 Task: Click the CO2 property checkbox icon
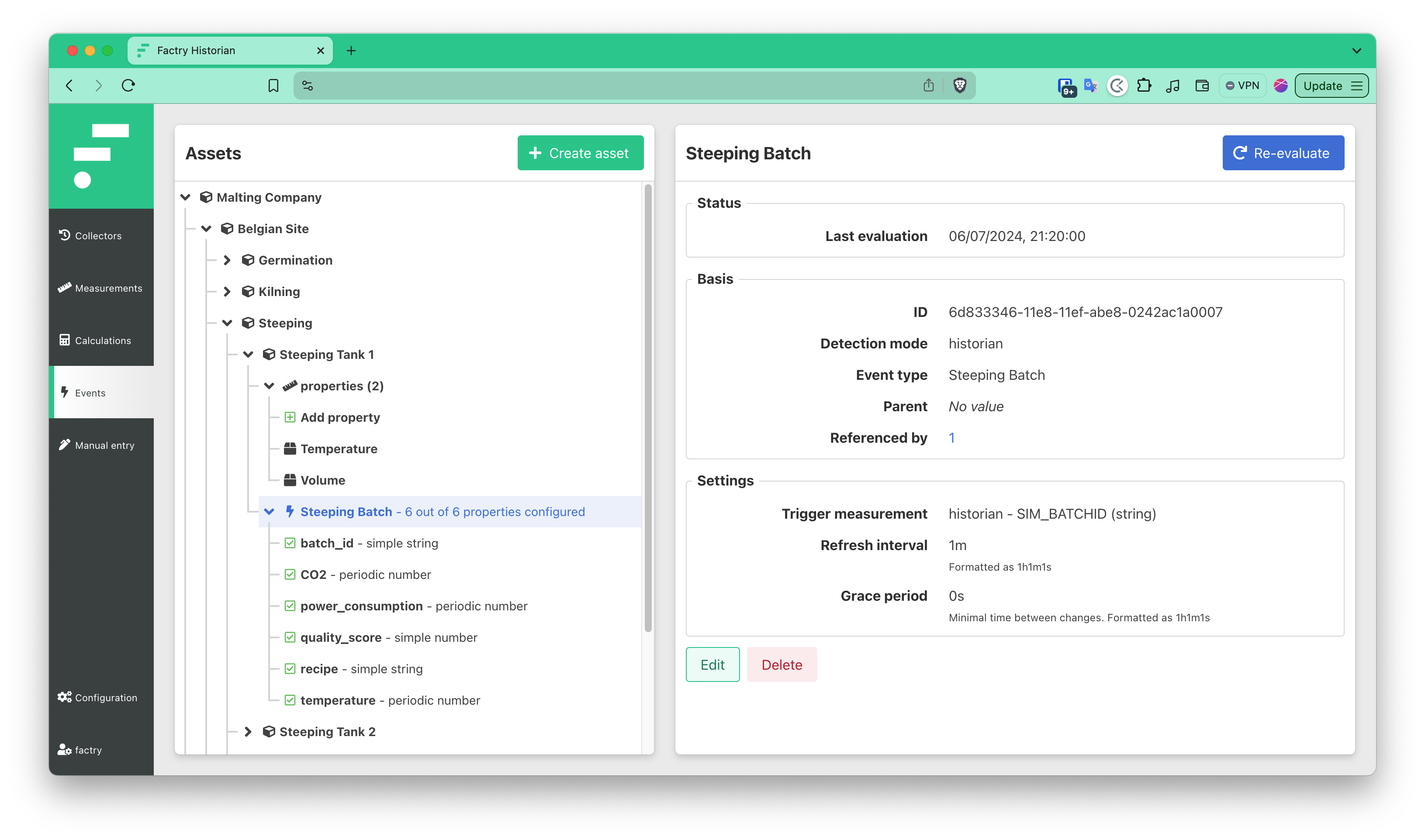coord(290,575)
